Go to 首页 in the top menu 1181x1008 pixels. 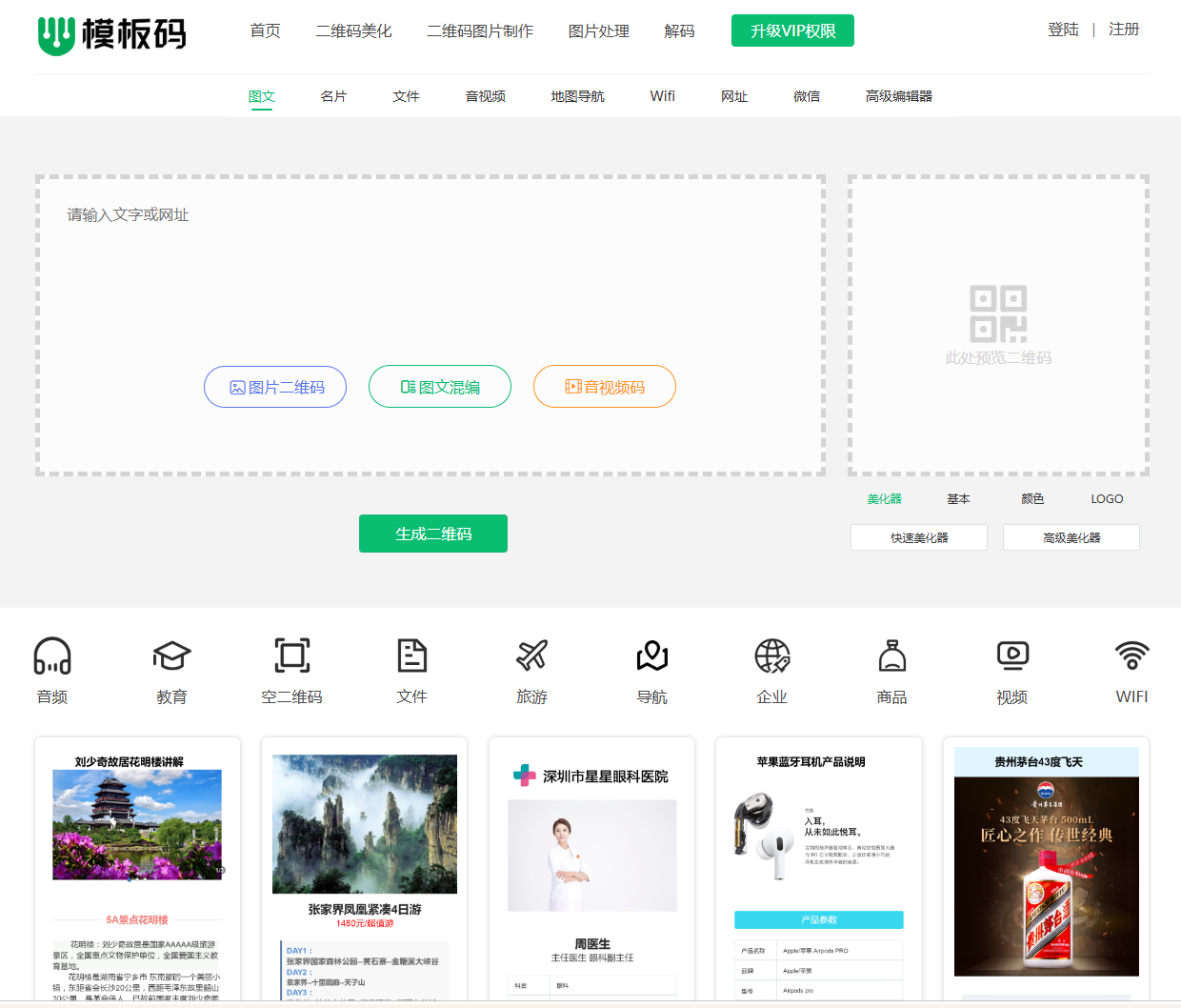tap(266, 30)
